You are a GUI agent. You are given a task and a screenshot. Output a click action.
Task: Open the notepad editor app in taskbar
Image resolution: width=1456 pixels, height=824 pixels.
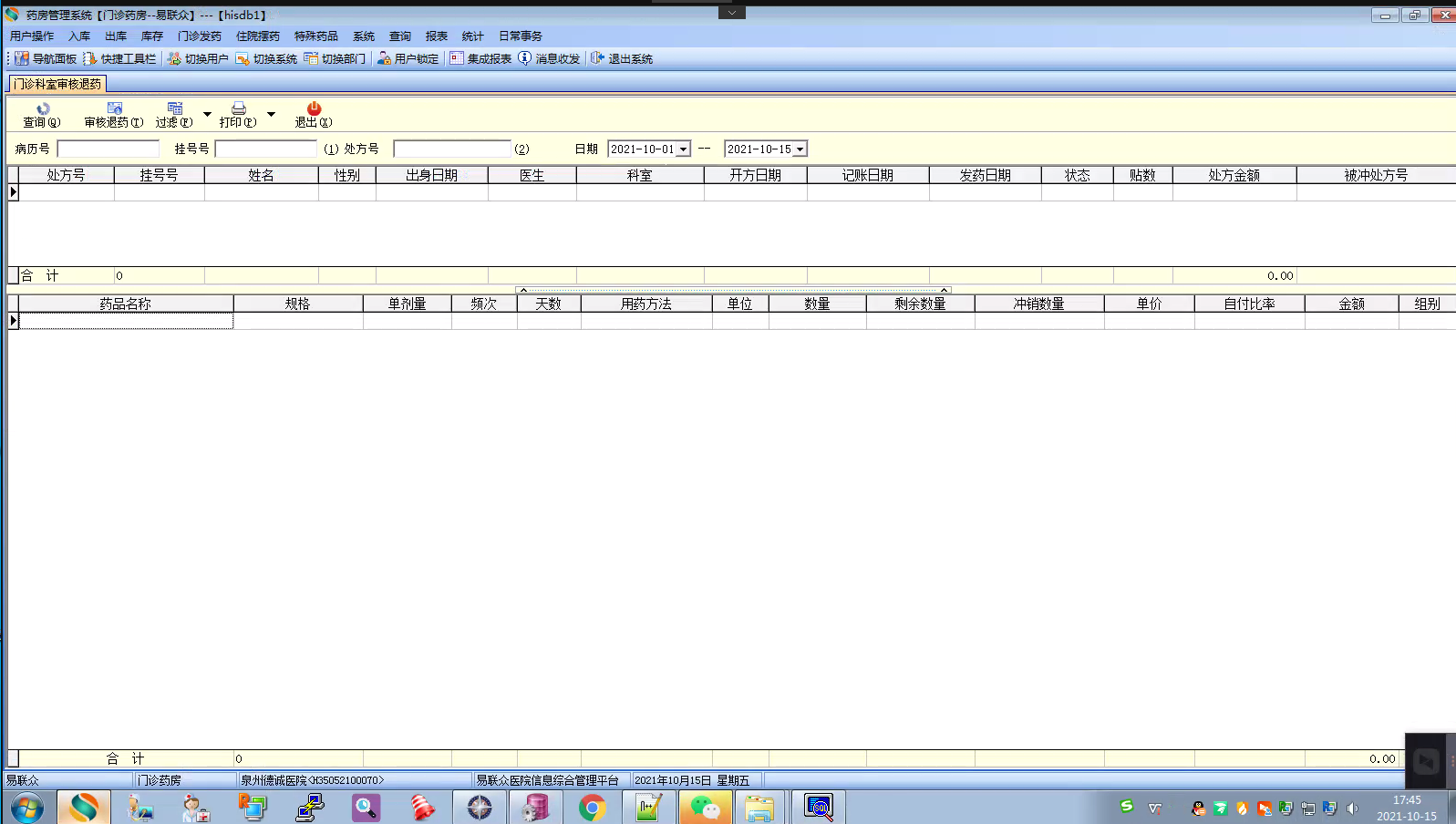(x=648, y=808)
